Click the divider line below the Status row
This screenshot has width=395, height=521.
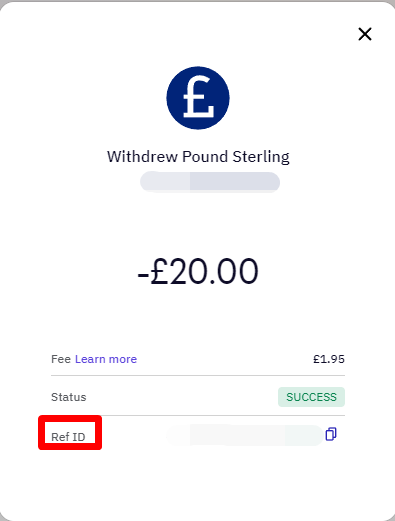point(198,415)
